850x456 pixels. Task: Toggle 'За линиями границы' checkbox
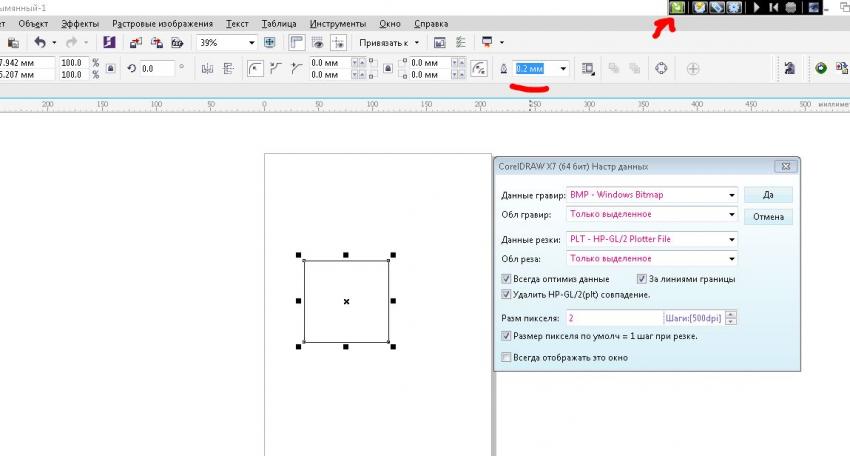tap(642, 279)
